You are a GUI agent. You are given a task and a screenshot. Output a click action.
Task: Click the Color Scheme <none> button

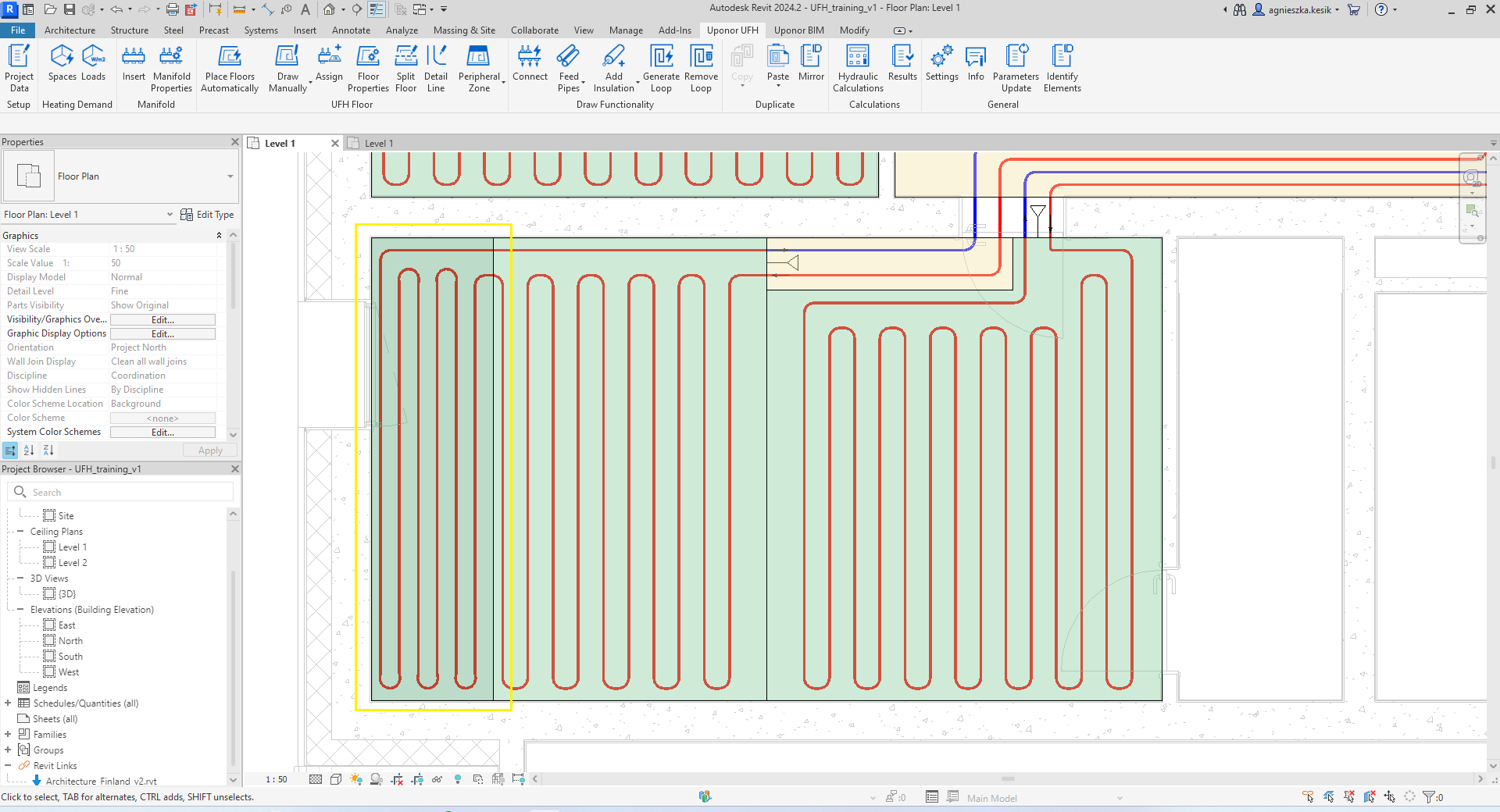click(x=162, y=418)
